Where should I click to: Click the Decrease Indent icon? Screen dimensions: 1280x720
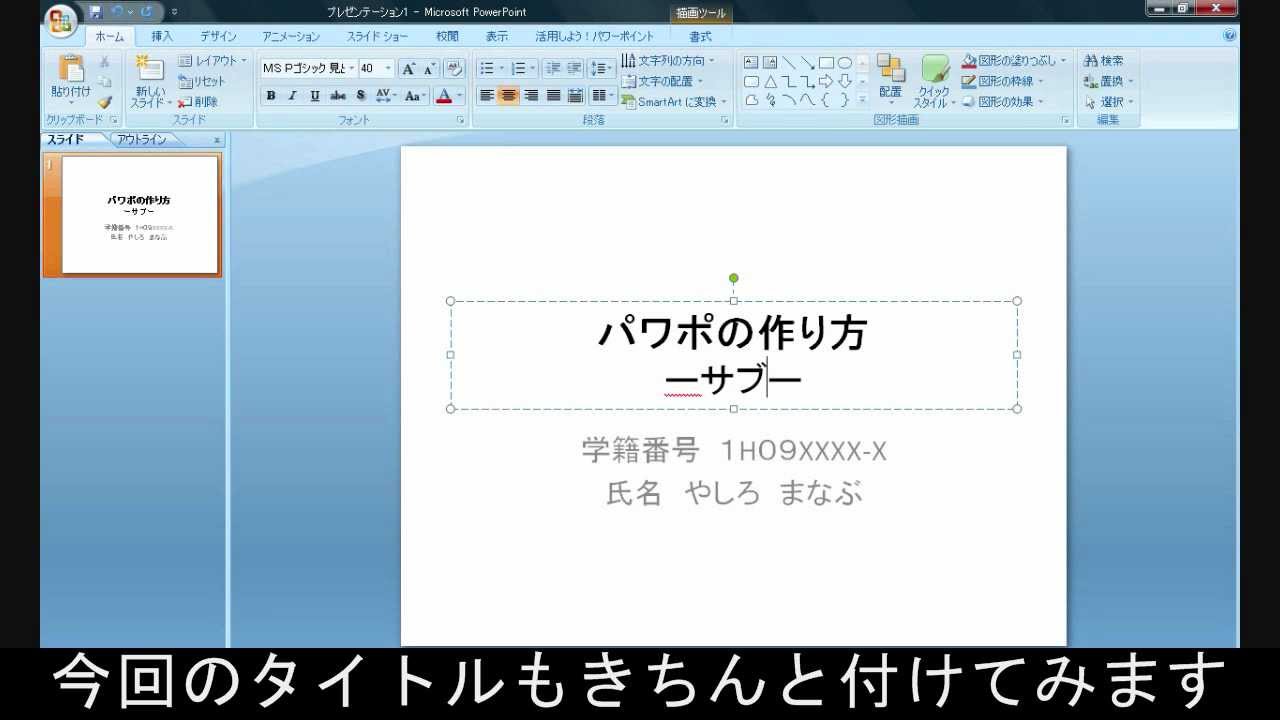(553, 68)
